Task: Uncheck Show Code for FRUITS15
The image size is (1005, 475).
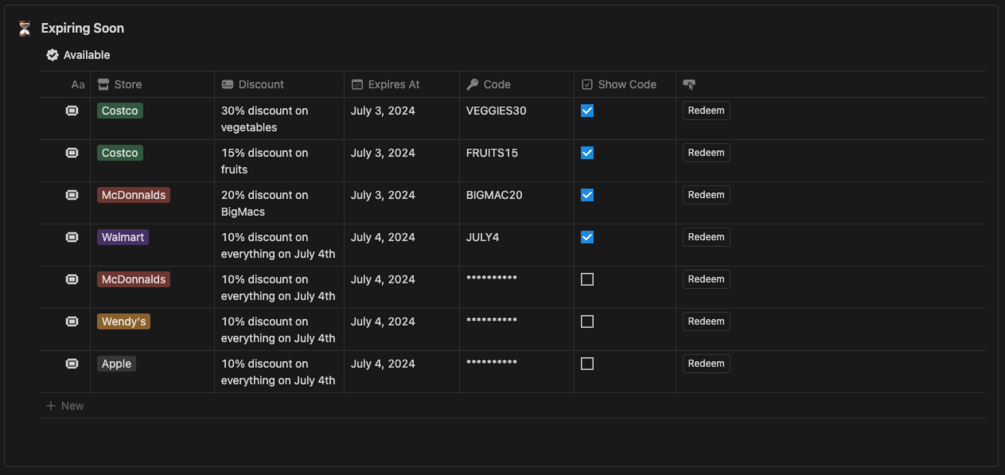Action: click(x=587, y=153)
